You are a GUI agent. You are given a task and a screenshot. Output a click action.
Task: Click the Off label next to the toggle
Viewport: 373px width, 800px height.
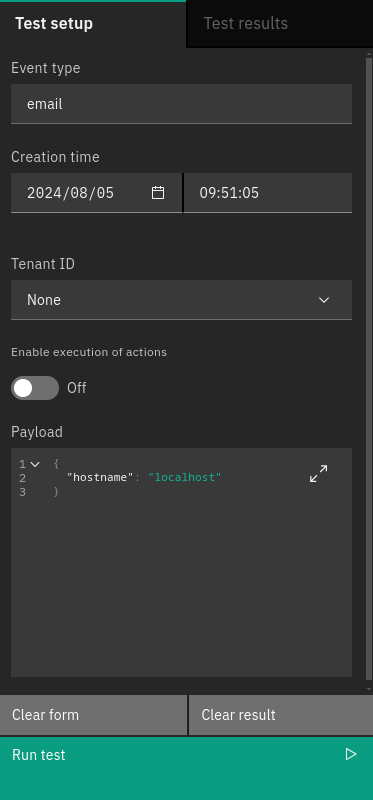point(77,388)
